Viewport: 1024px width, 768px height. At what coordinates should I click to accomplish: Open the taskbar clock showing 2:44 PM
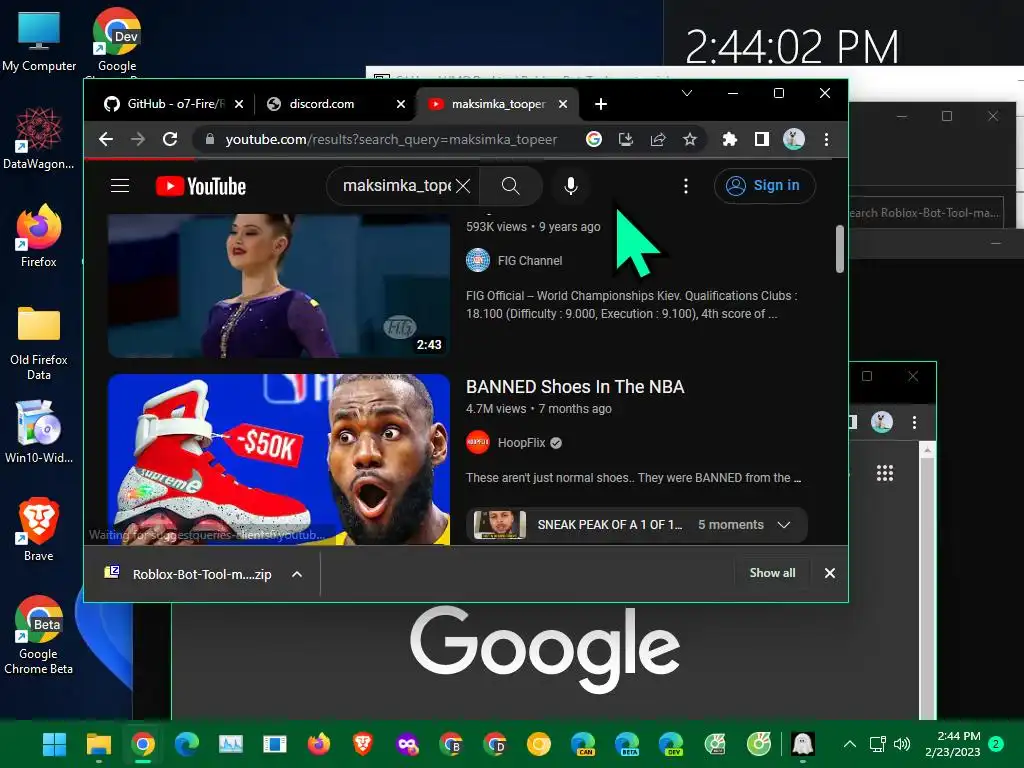pos(953,744)
